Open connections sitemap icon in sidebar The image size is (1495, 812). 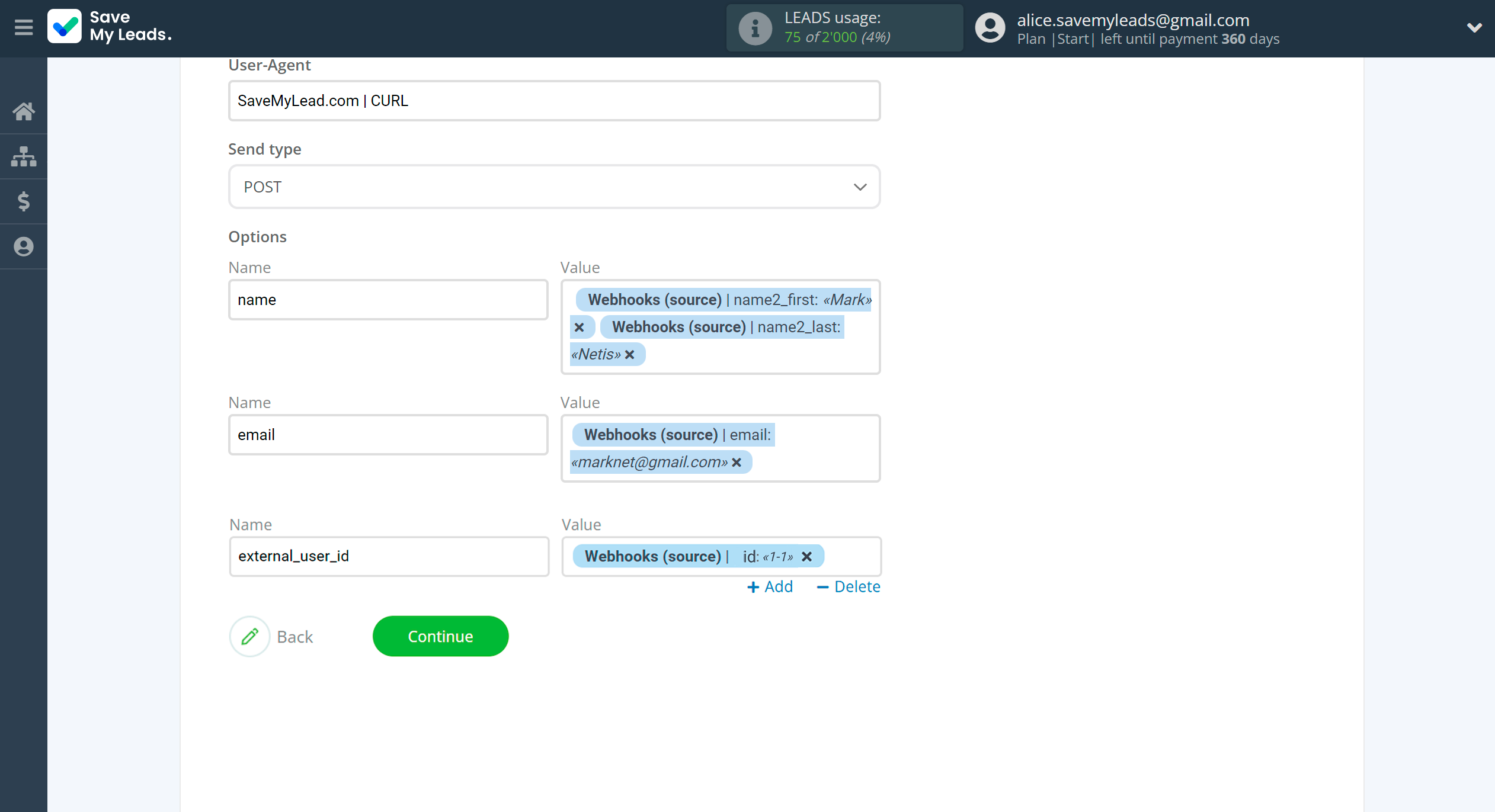[x=24, y=156]
